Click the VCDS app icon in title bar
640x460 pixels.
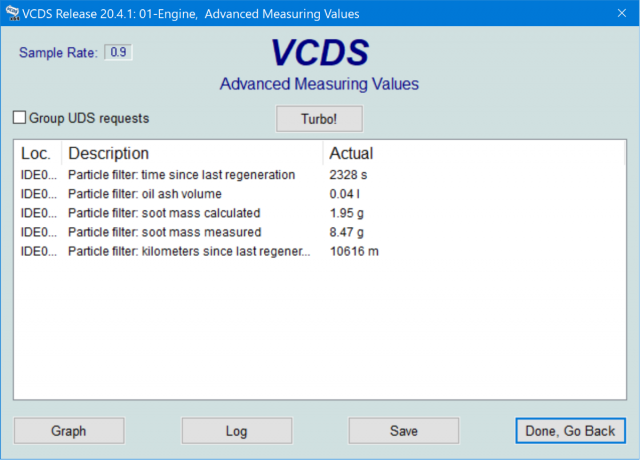pyautogui.click(x=12, y=14)
